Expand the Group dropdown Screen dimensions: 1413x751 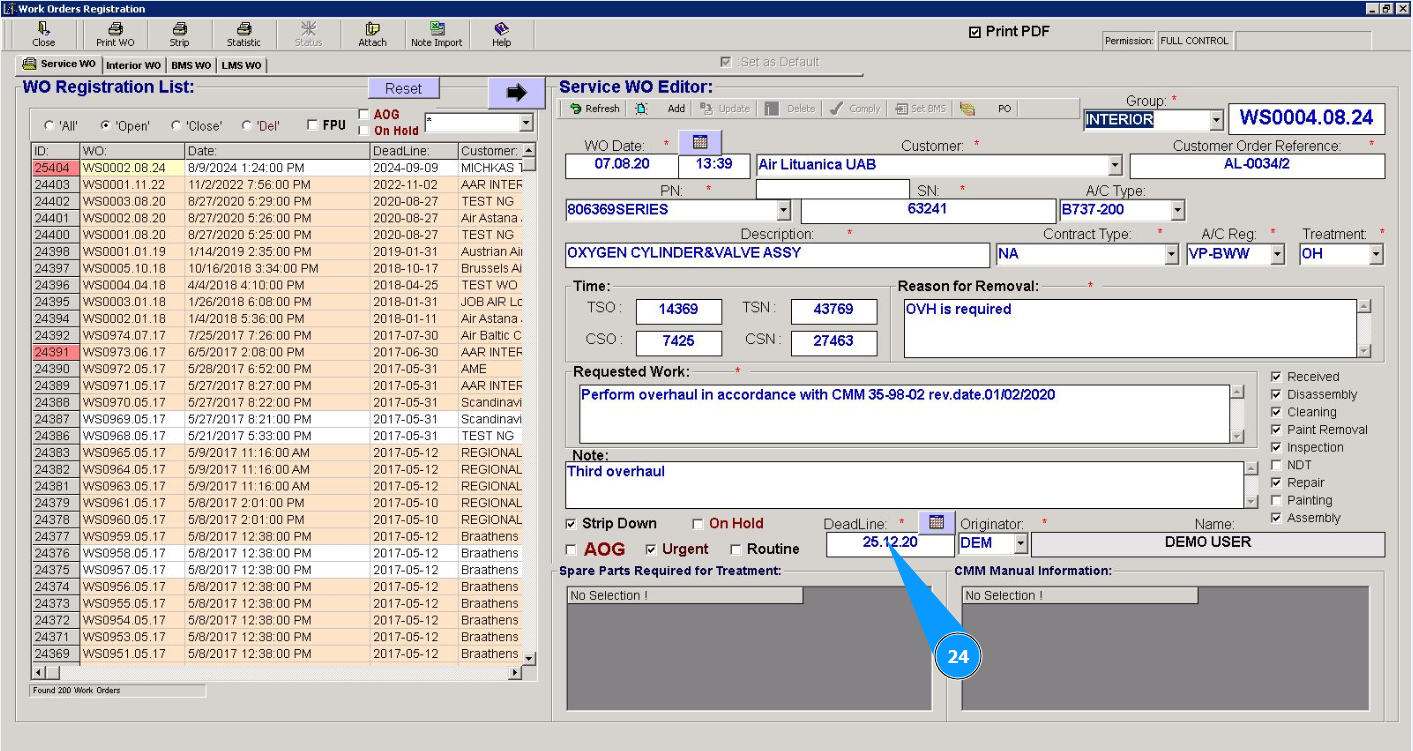[1216, 120]
